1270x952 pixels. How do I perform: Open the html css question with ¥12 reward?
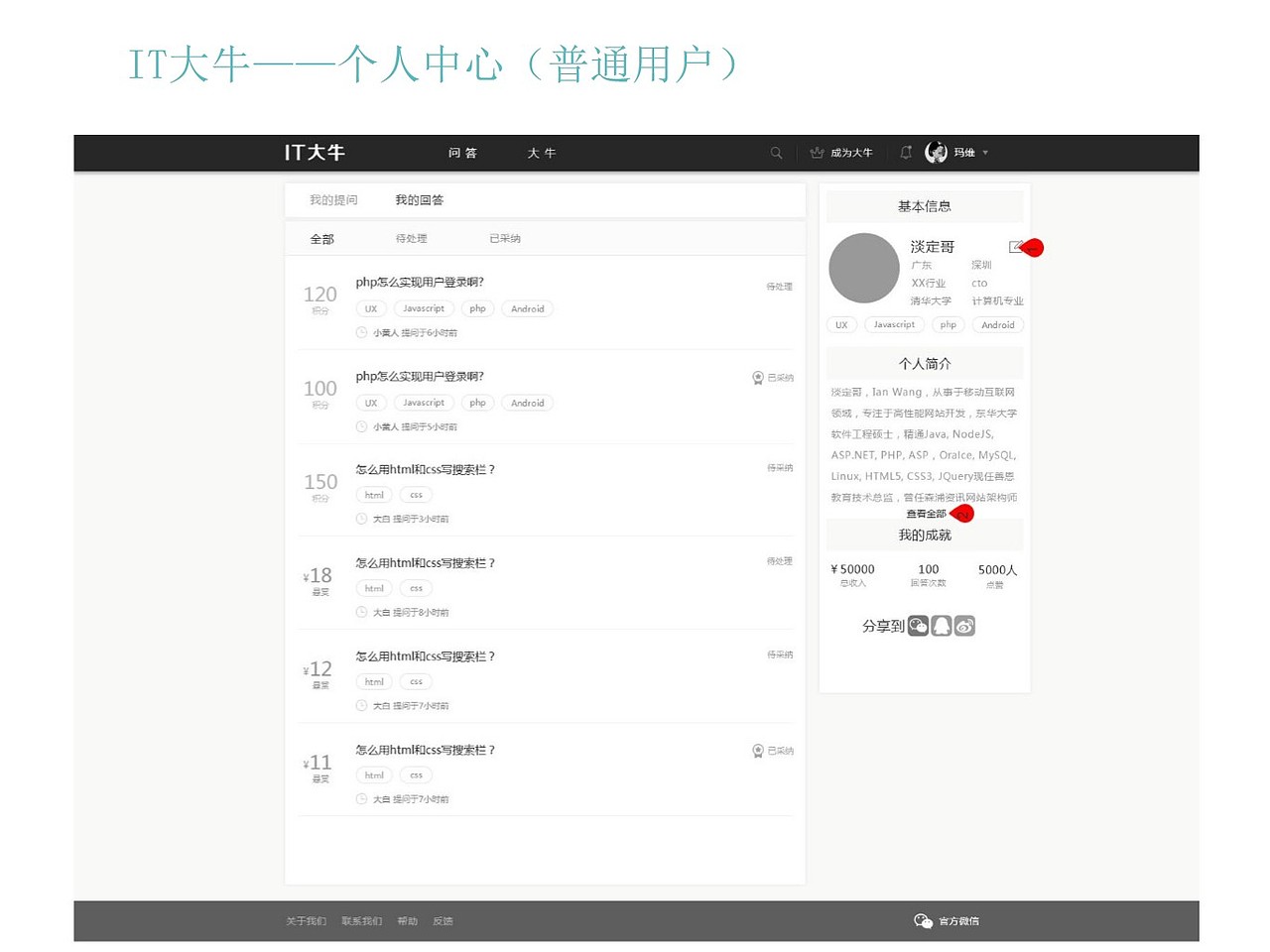[x=425, y=656]
